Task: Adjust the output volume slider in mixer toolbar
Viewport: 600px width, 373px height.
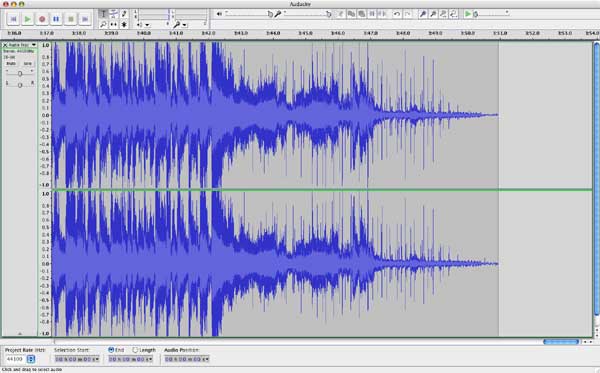Action: tap(248, 14)
